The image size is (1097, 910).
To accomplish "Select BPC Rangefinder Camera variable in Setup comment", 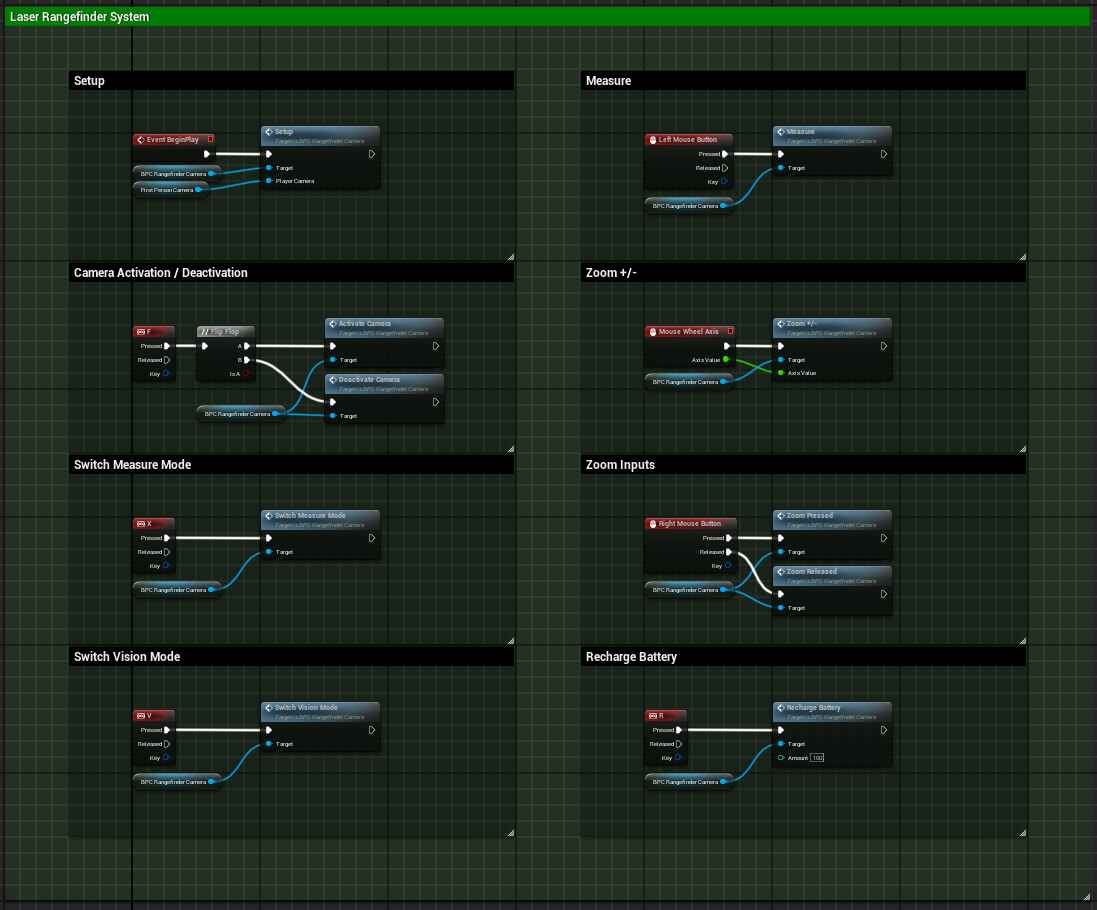I will tap(177, 173).
